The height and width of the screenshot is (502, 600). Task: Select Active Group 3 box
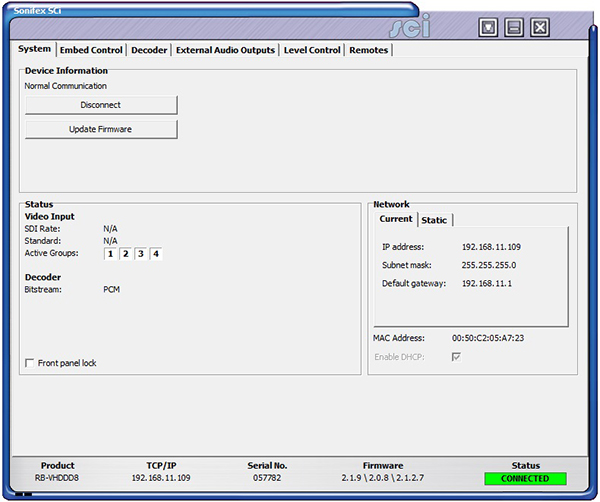[x=141, y=254]
